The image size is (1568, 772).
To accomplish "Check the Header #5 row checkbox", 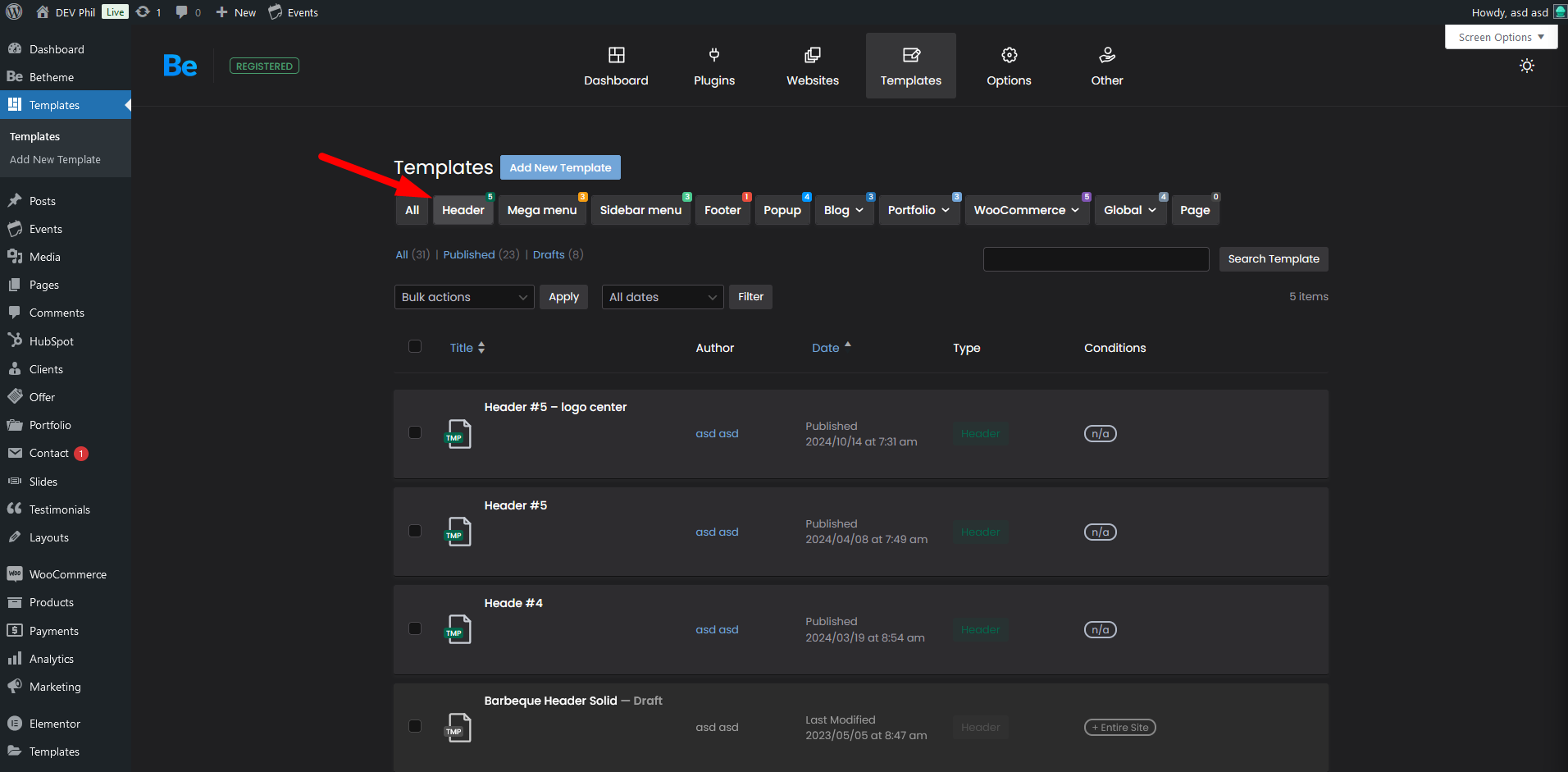I will tap(415, 531).
